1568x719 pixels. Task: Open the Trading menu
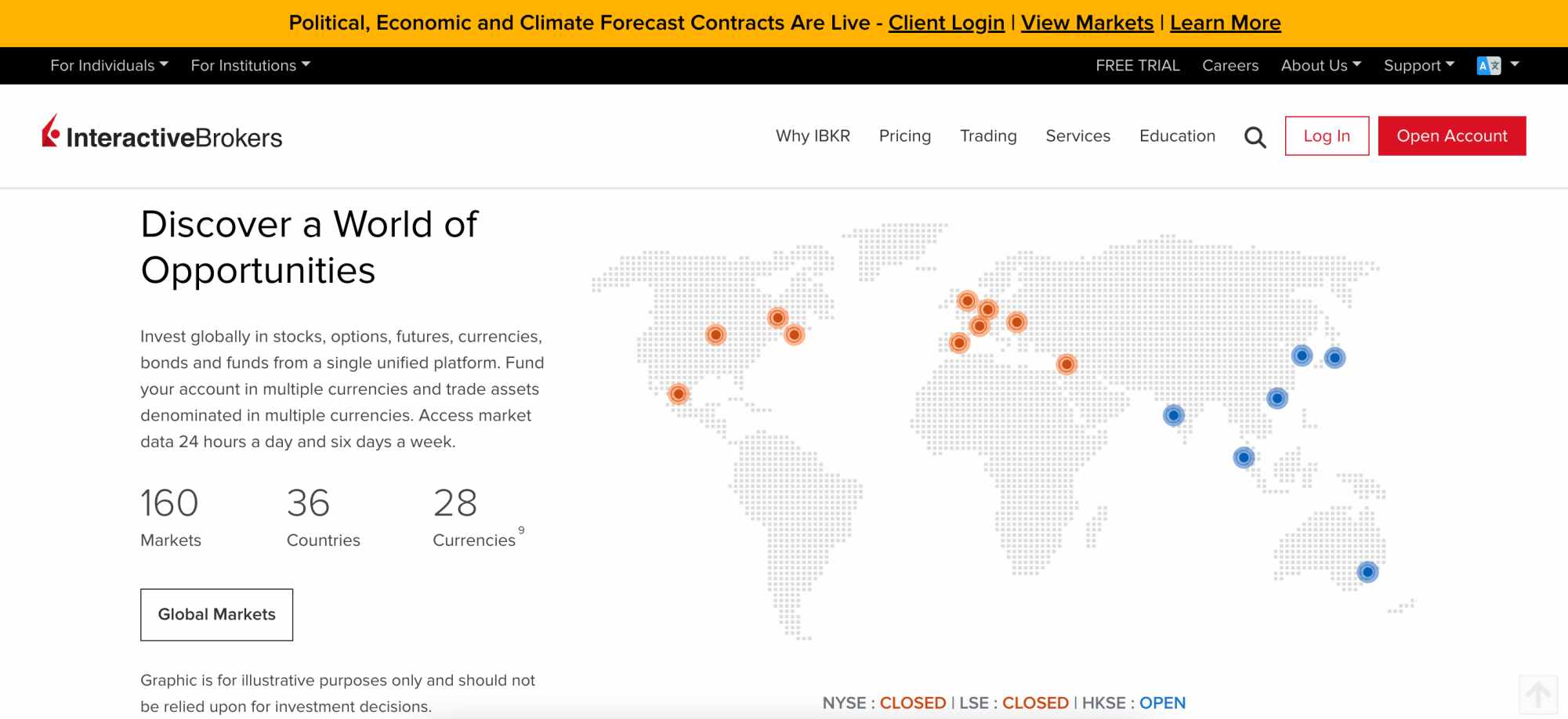[988, 136]
